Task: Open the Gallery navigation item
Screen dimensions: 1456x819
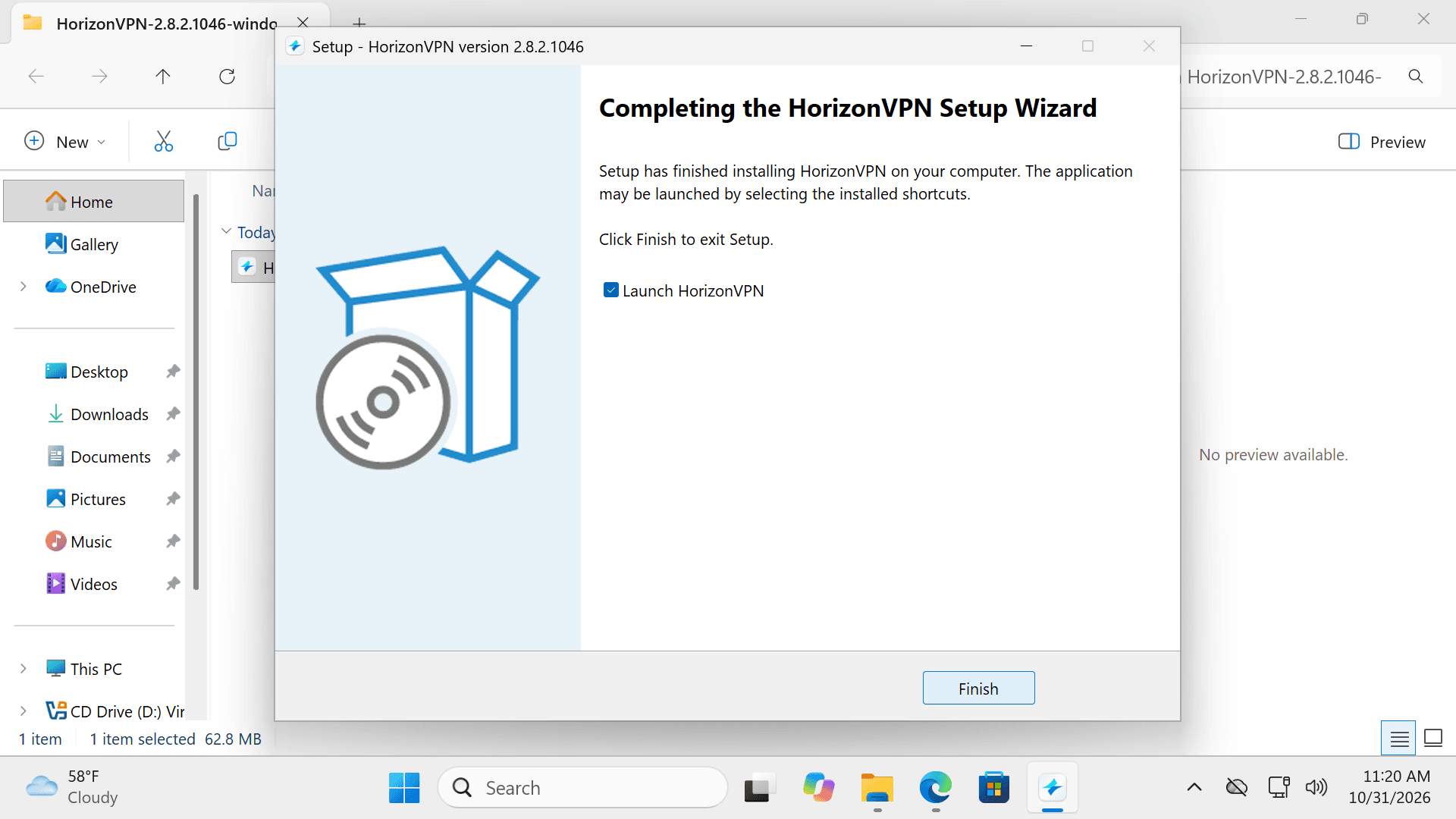Action: (94, 244)
